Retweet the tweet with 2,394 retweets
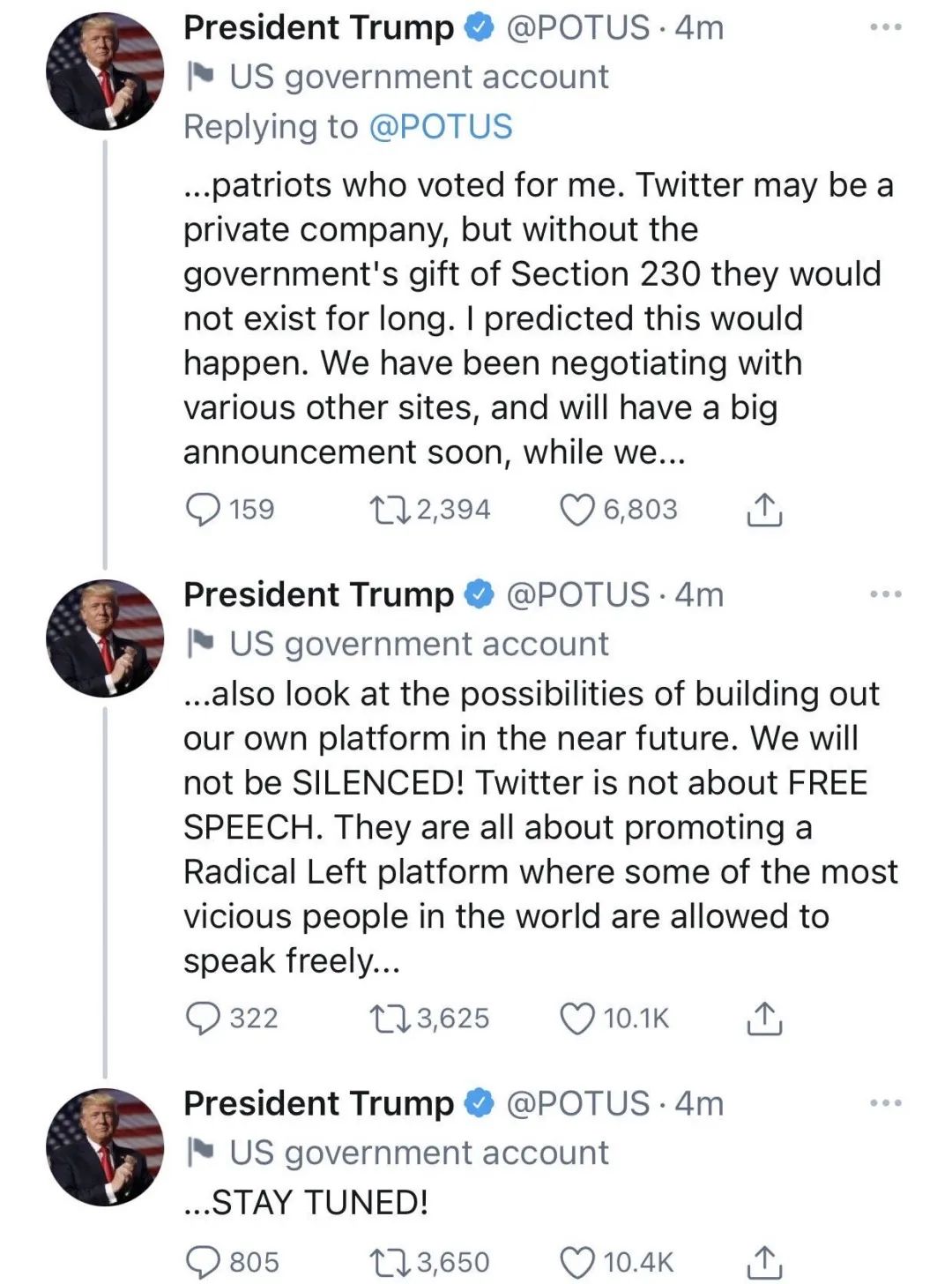Screen dimensions: 952x1284 [387, 510]
